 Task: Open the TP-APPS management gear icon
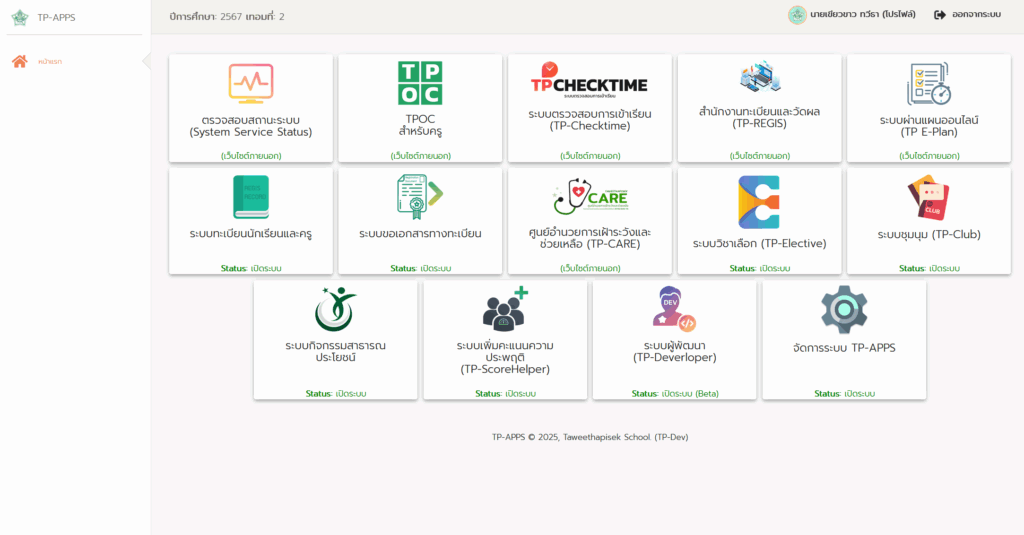(x=844, y=309)
